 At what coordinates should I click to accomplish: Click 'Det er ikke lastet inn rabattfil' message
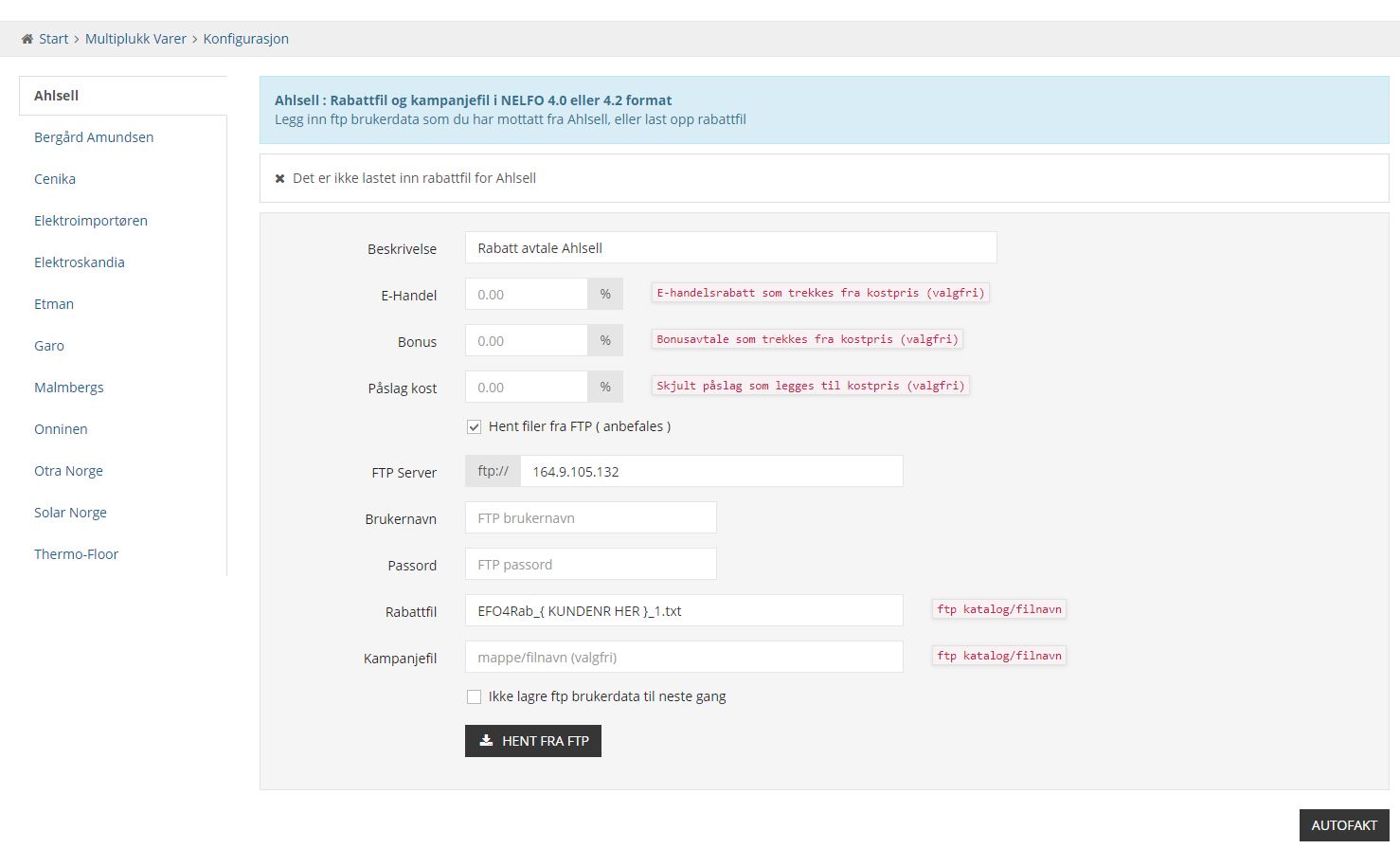tap(414, 178)
